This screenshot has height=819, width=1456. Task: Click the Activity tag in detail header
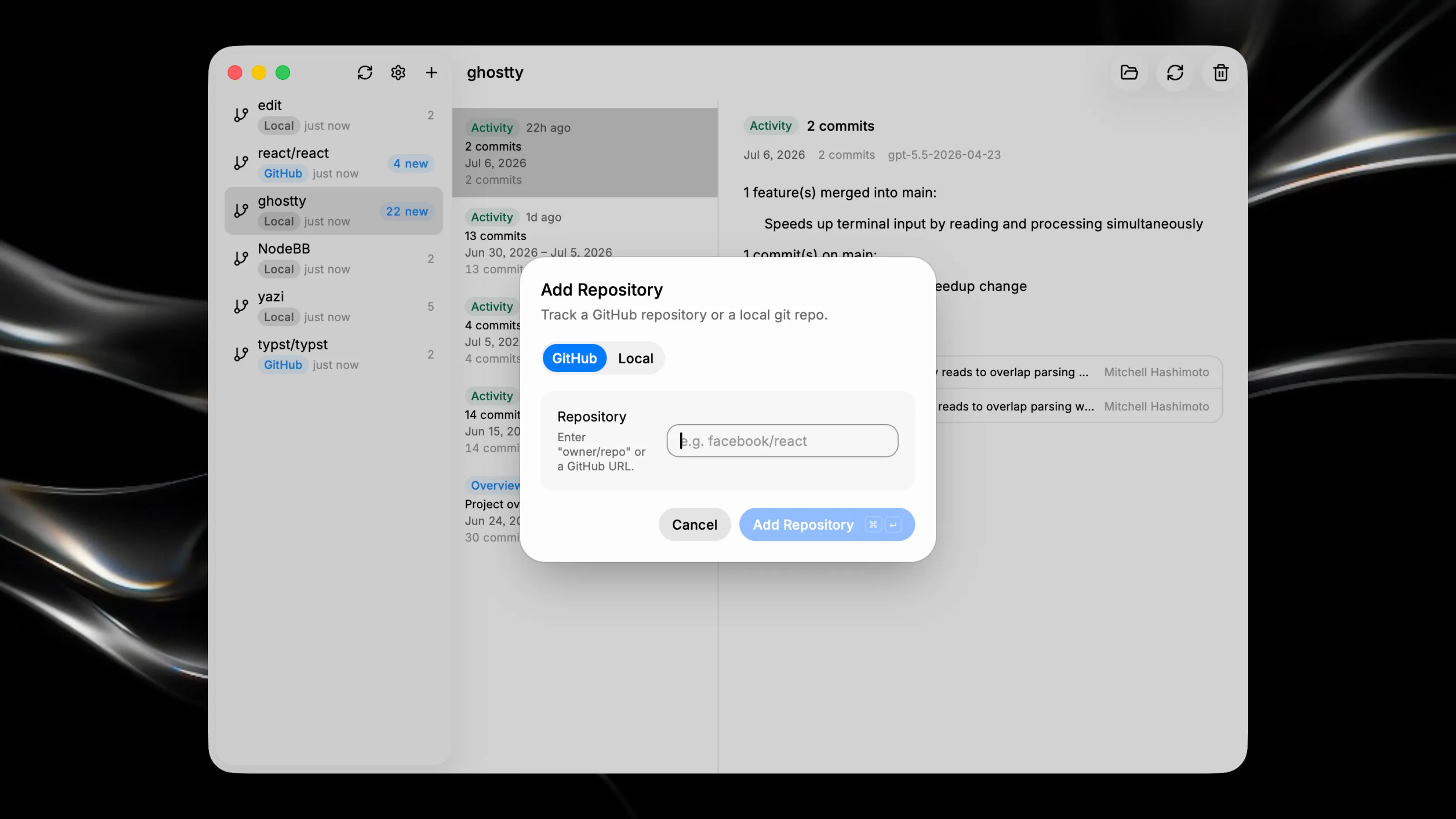770,126
